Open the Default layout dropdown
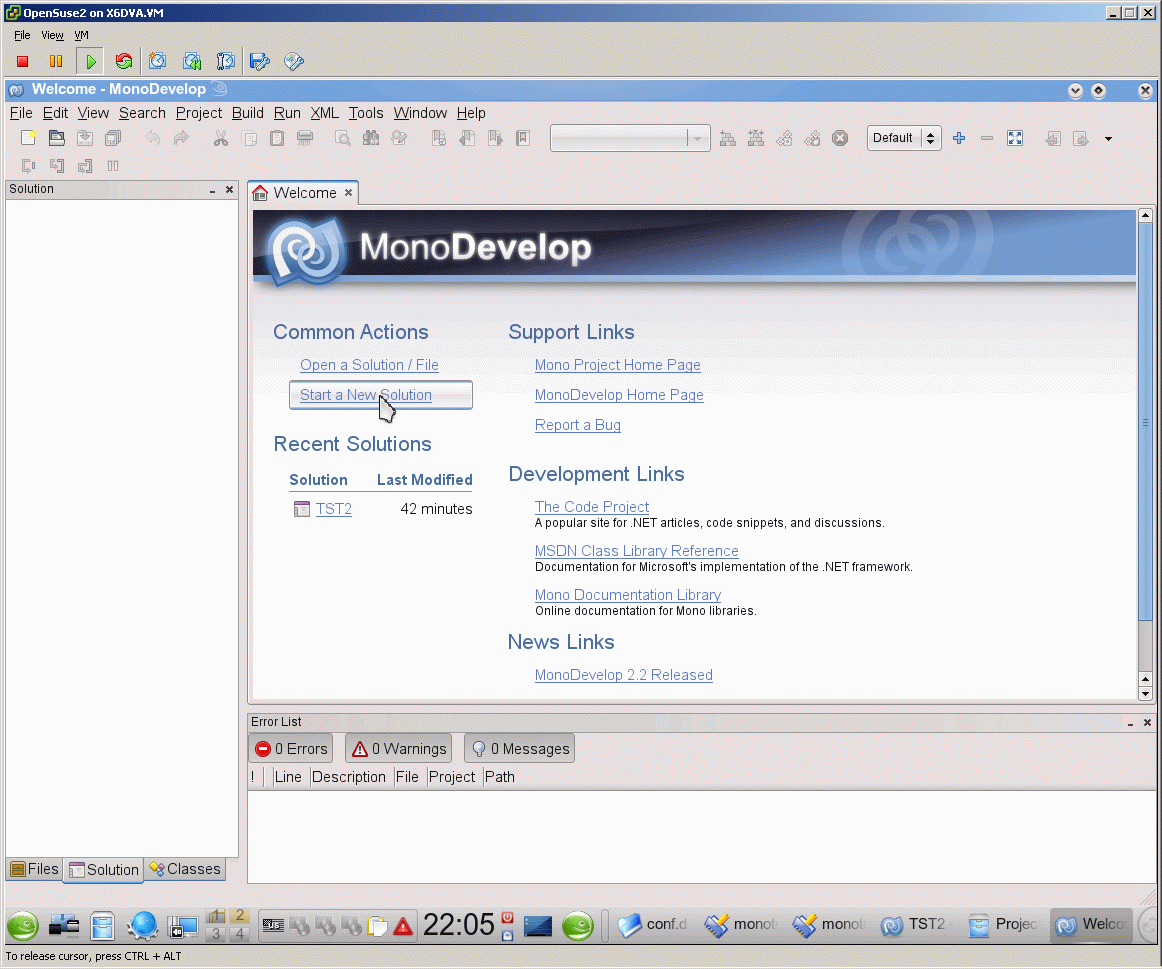The height and width of the screenshot is (969, 1162). (904, 138)
